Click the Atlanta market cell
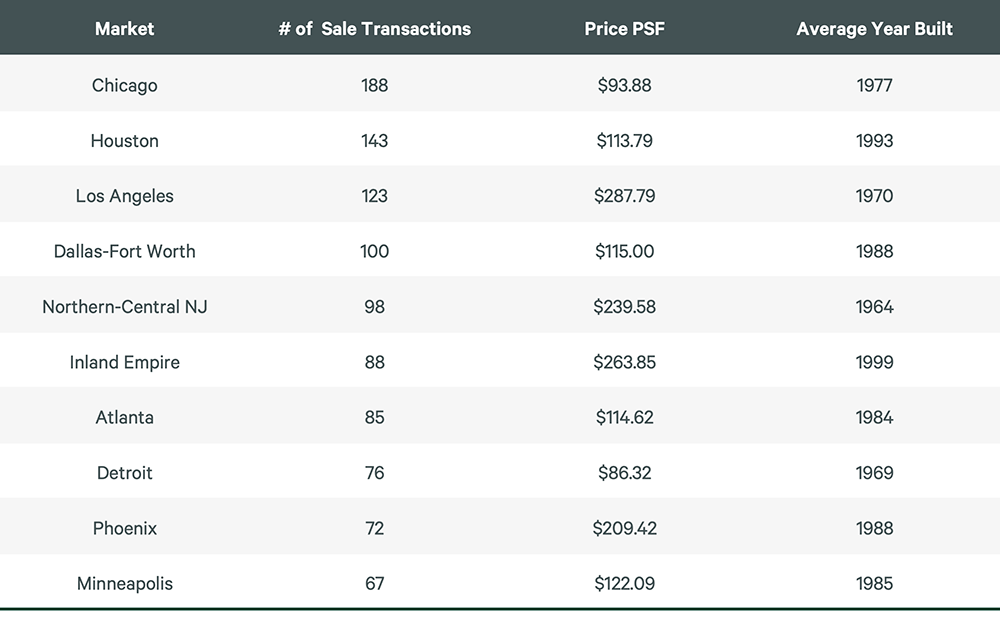The height and width of the screenshot is (617, 1000). point(124,417)
